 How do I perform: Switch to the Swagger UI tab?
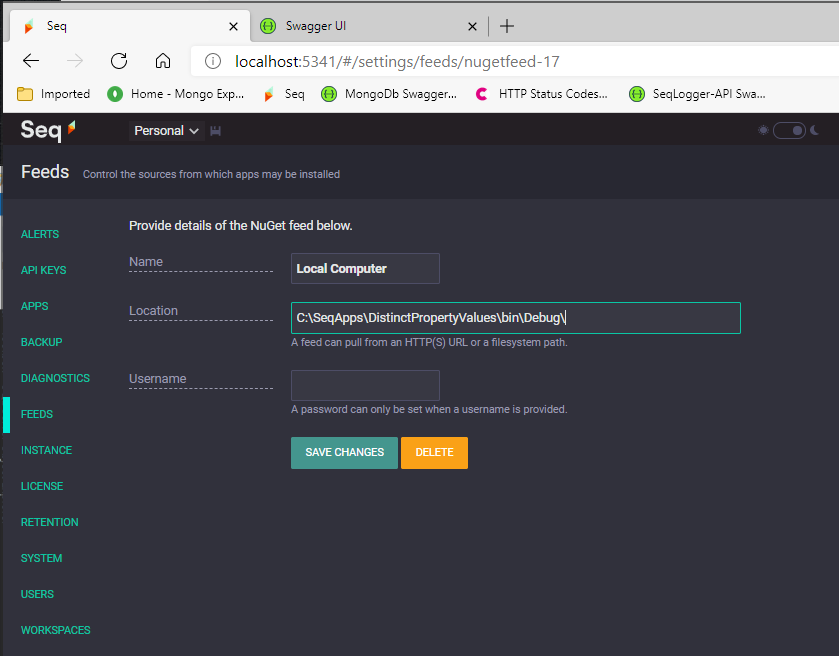click(367, 26)
